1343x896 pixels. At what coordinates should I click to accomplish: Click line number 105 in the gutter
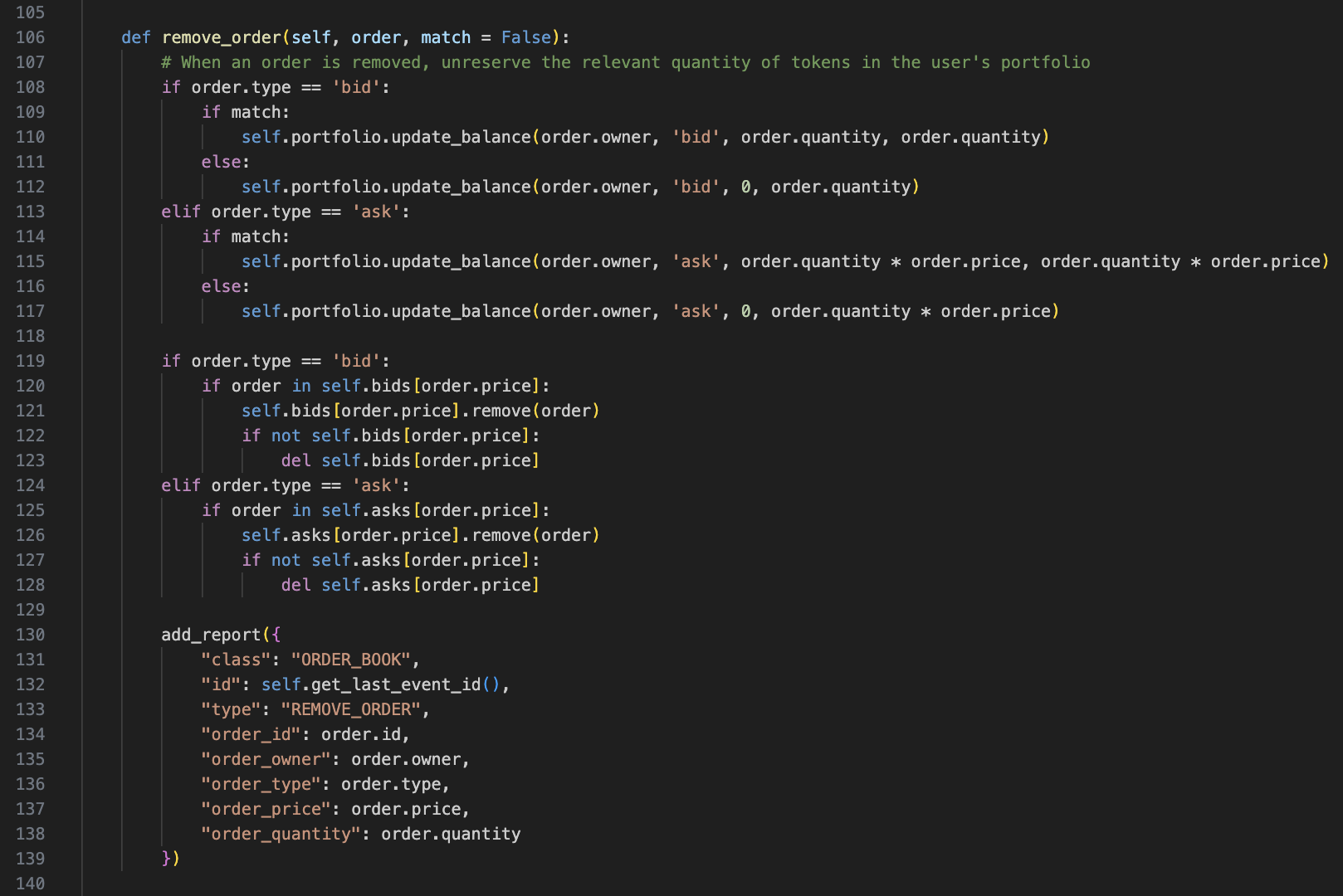click(x=30, y=12)
